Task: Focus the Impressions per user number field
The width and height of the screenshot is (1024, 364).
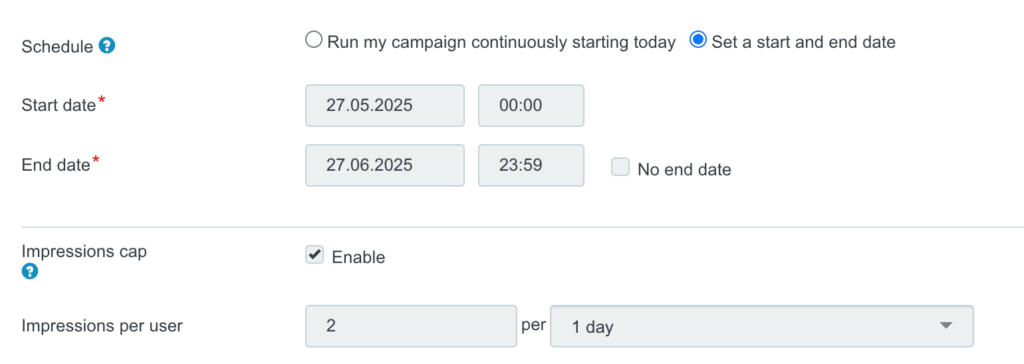Action: [411, 326]
